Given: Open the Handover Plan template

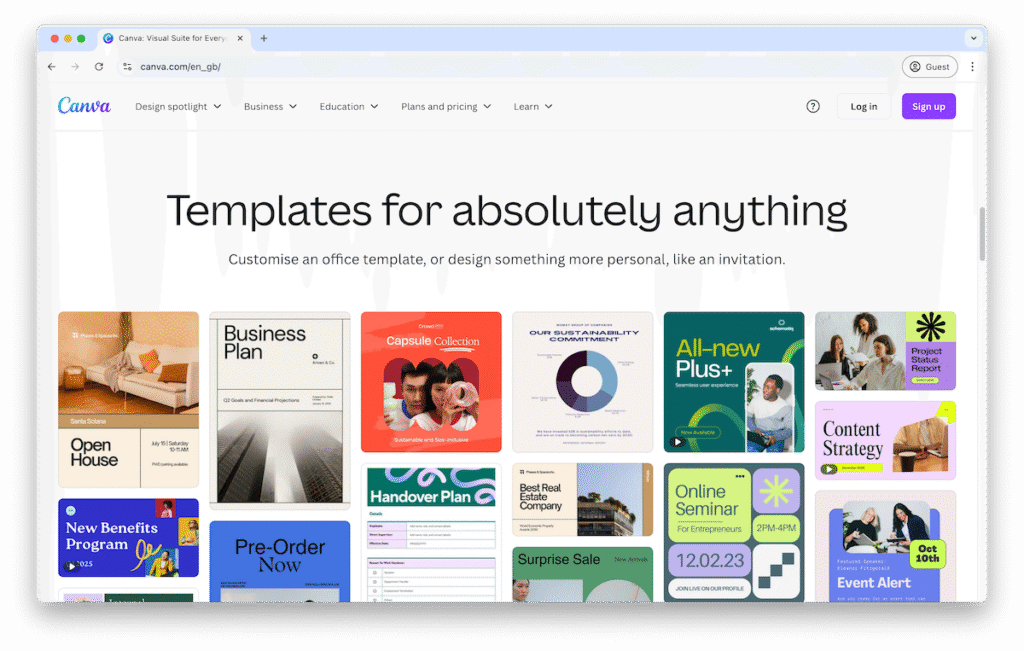Looking at the screenshot, I should 431,533.
